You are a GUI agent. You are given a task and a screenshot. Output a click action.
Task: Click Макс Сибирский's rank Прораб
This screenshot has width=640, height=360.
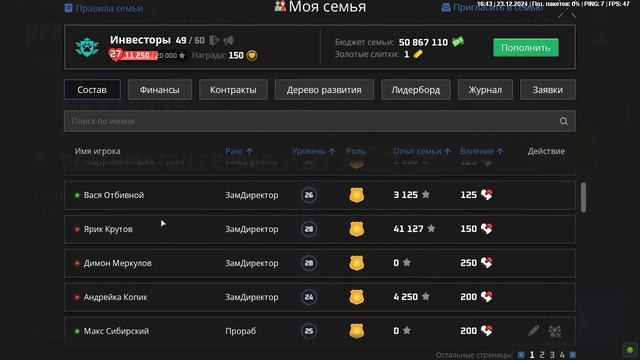point(240,331)
